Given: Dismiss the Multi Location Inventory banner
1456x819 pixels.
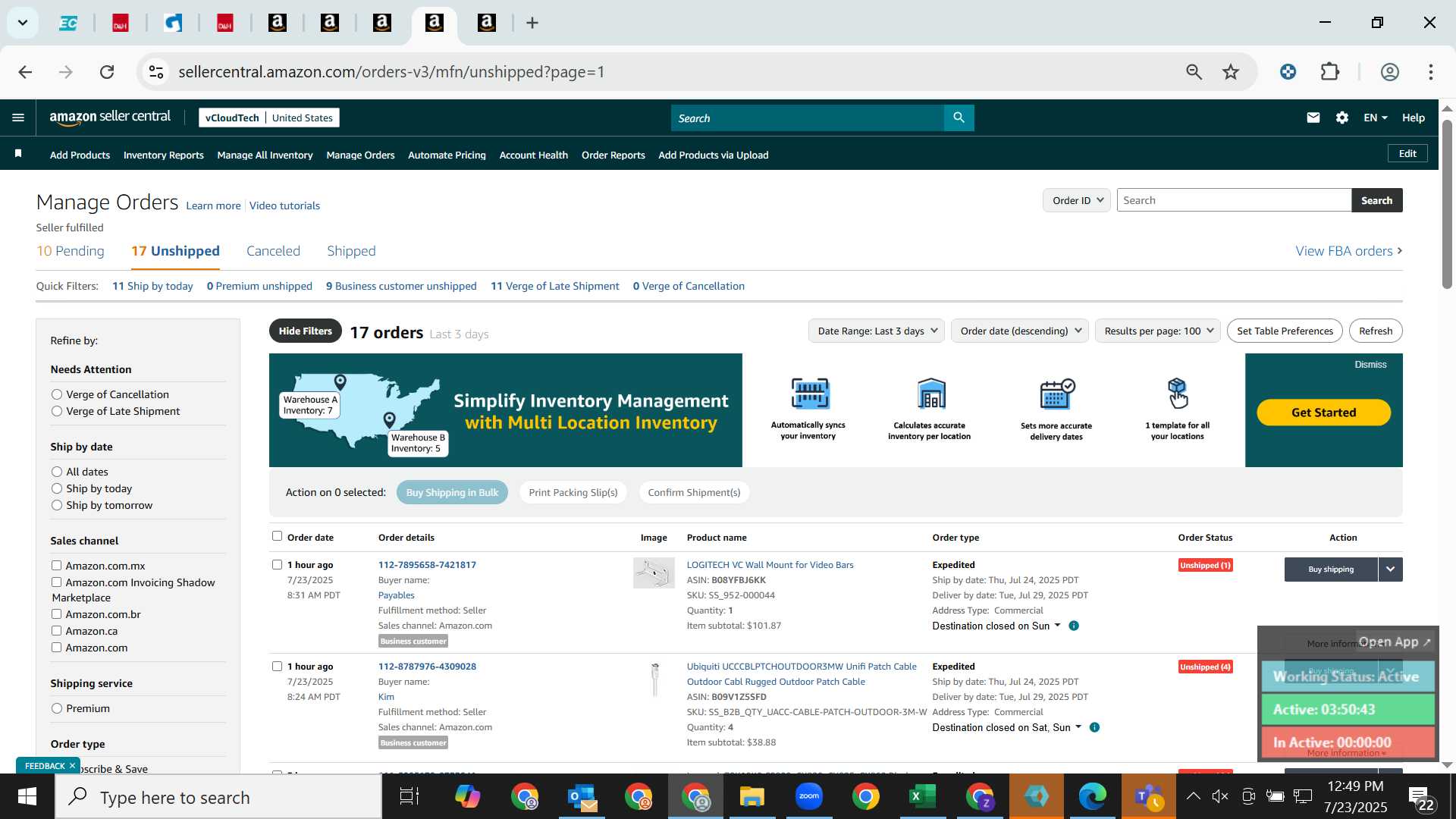Looking at the screenshot, I should point(1370,365).
